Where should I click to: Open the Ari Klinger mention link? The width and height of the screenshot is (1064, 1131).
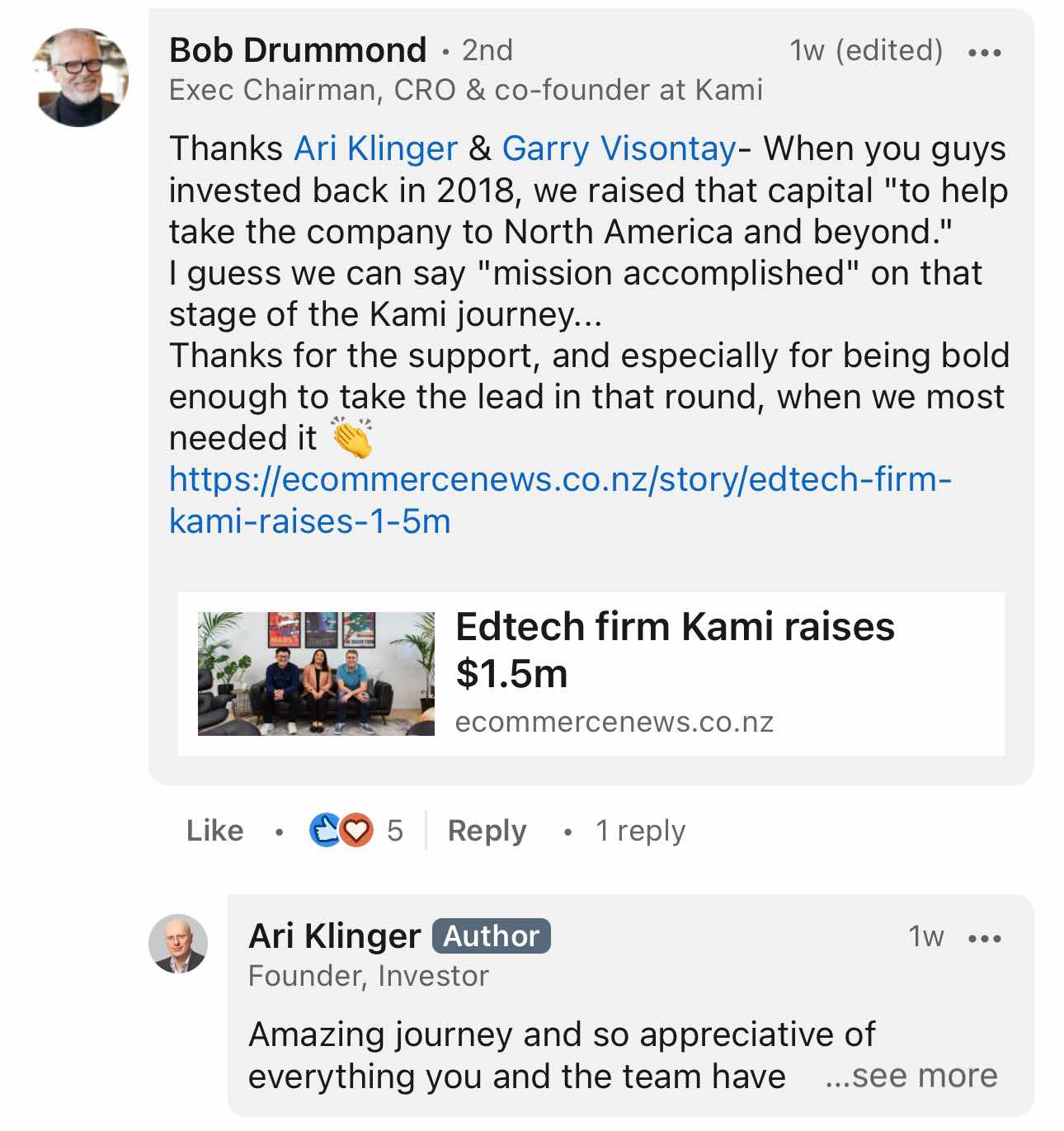tap(375, 149)
